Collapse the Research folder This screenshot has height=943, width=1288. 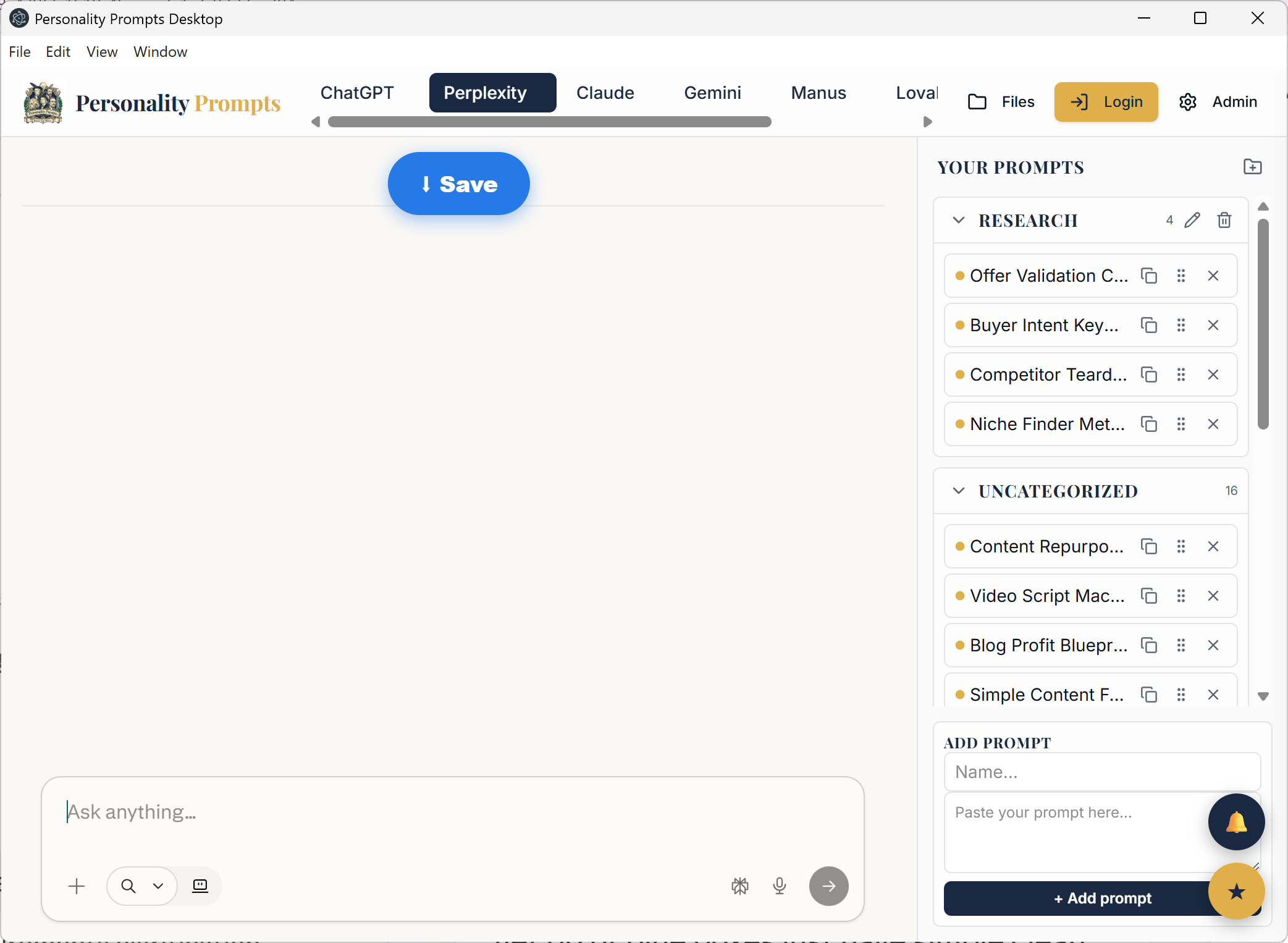tap(959, 220)
